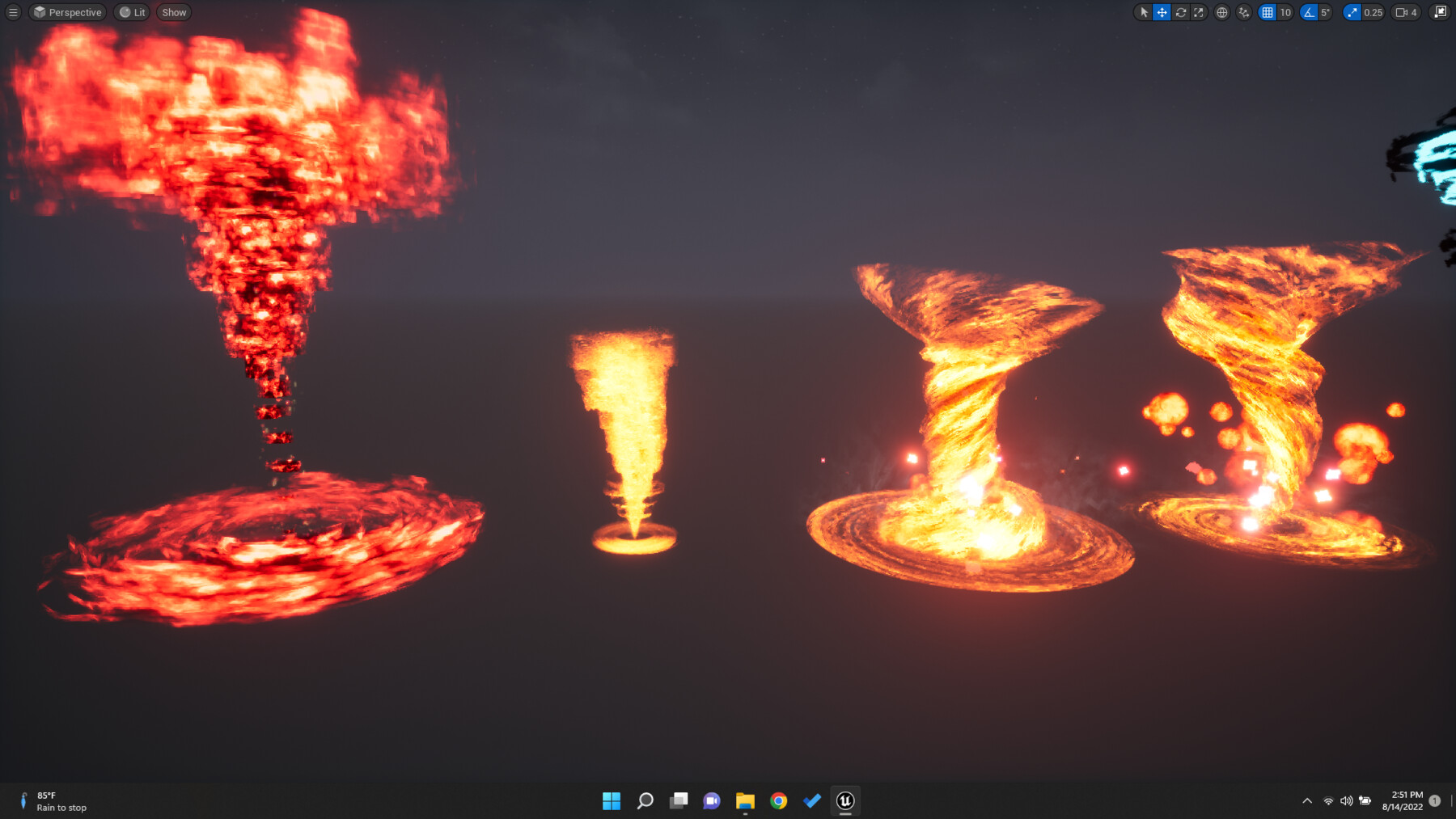Click the surface snapping icon

(x=1243, y=12)
